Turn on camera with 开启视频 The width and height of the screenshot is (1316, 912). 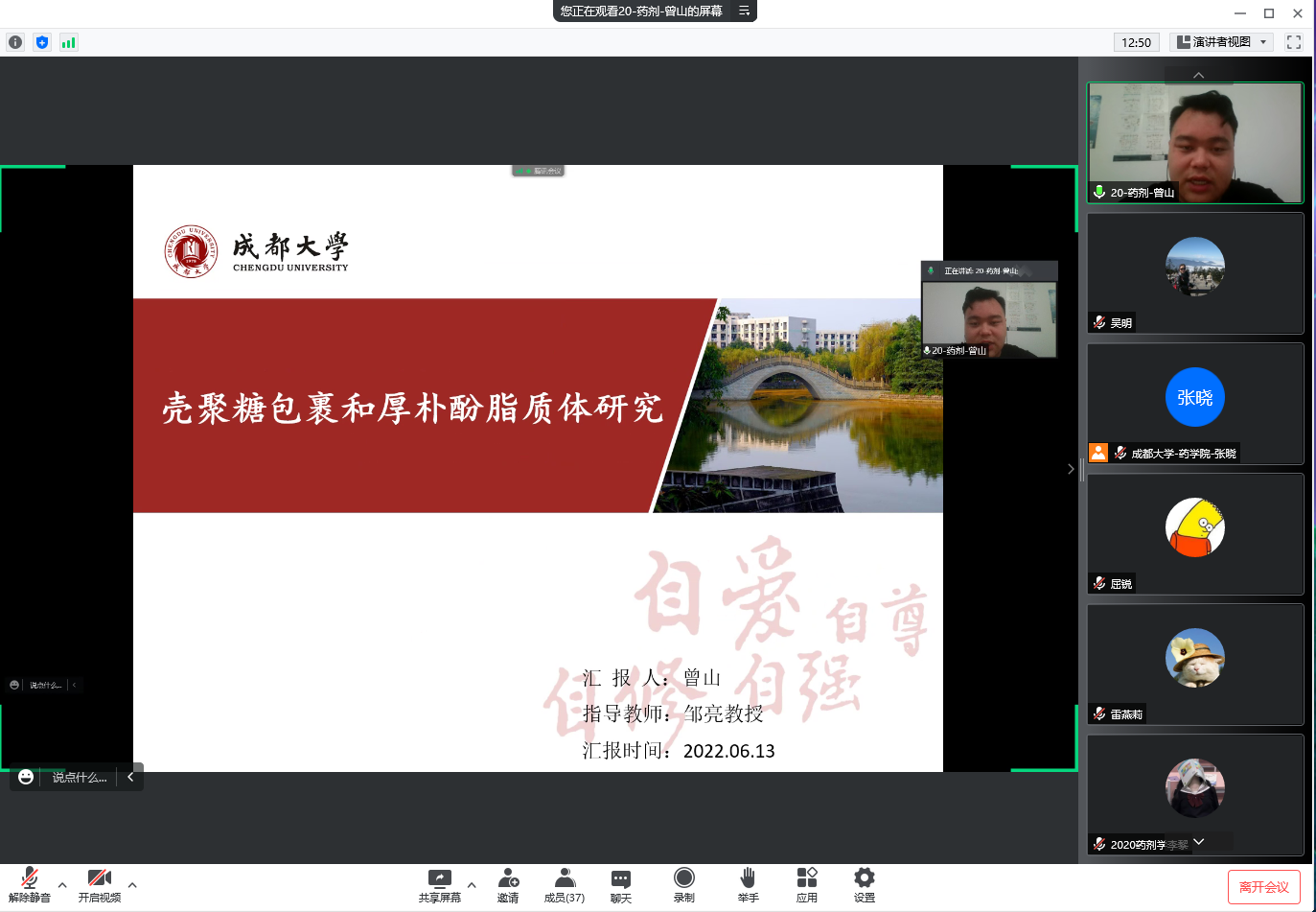pos(100,885)
